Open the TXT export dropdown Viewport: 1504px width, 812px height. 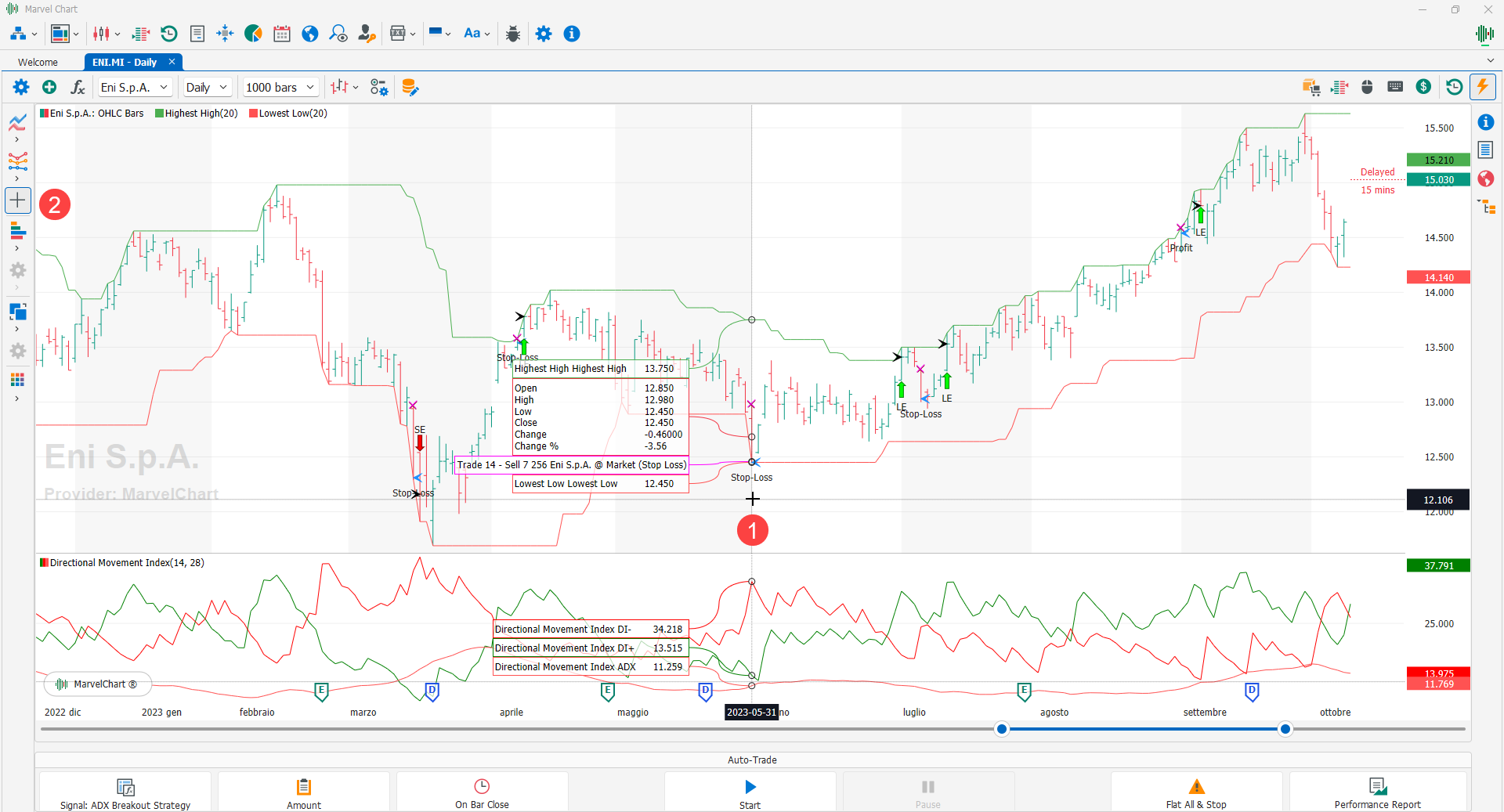(403, 34)
